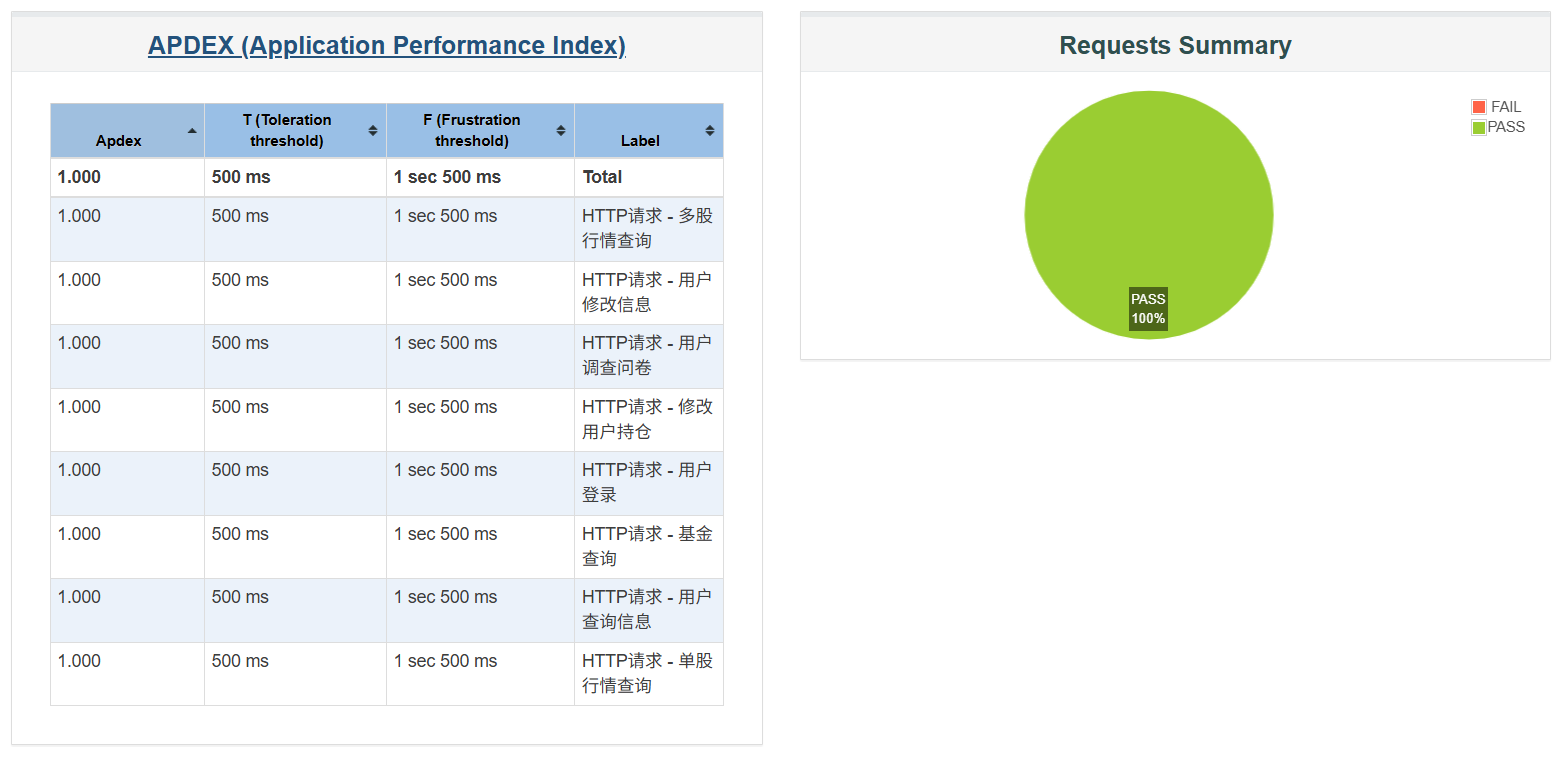The image size is (1557, 757).
Task: Click the PASS legend text
Action: tap(1507, 127)
